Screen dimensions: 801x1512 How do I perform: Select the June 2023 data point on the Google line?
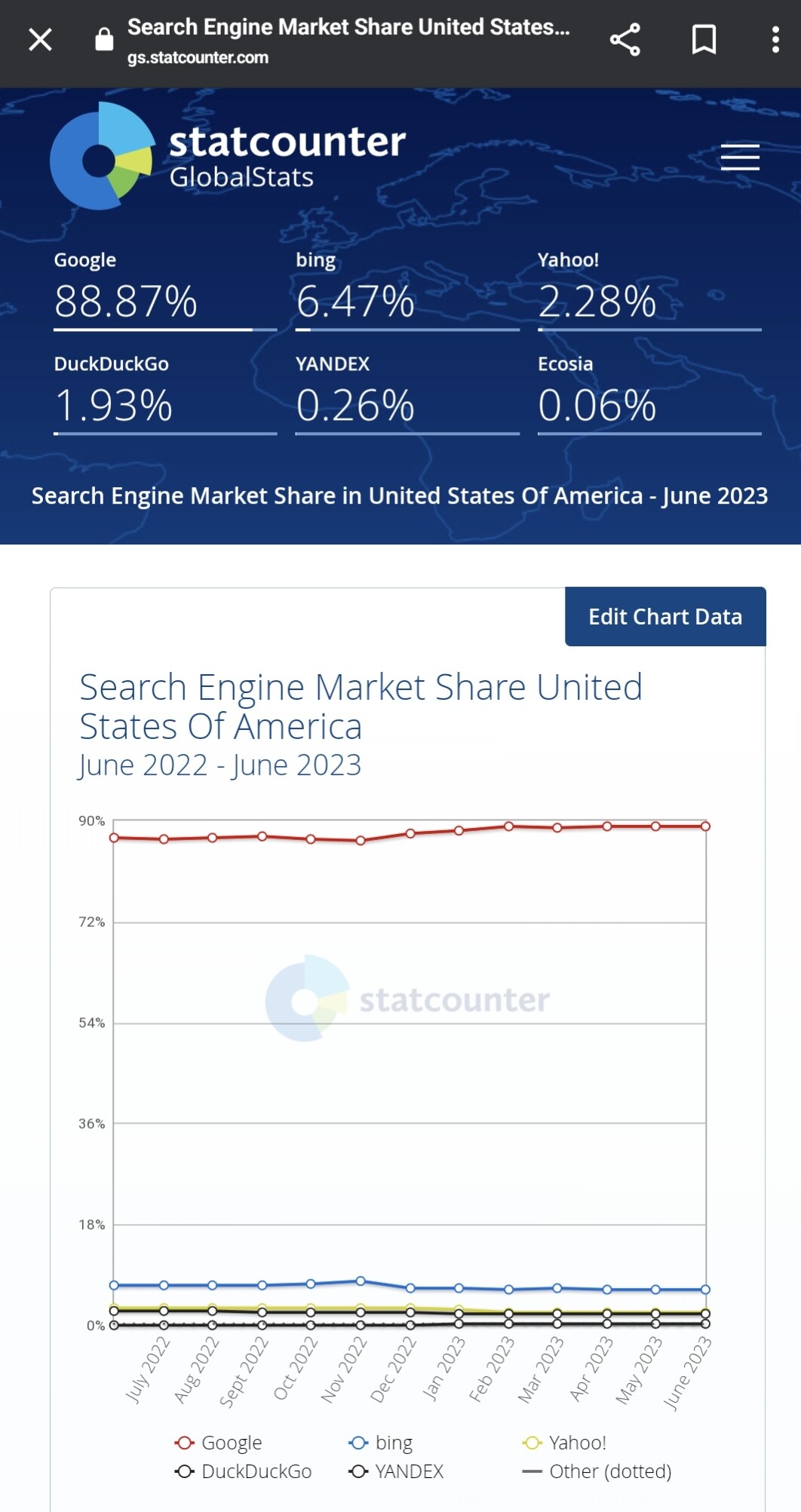pos(706,826)
